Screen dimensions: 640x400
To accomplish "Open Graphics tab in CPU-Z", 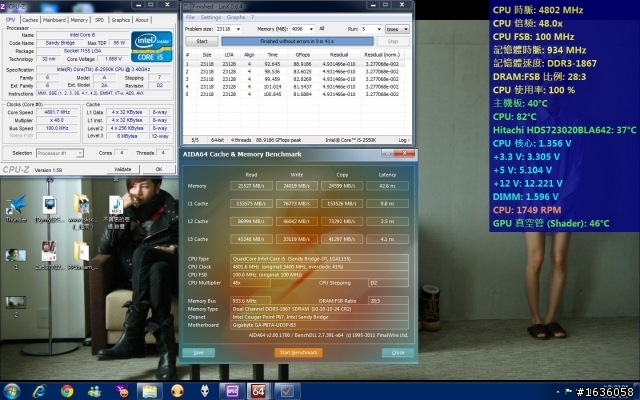I will pyautogui.click(x=120, y=20).
